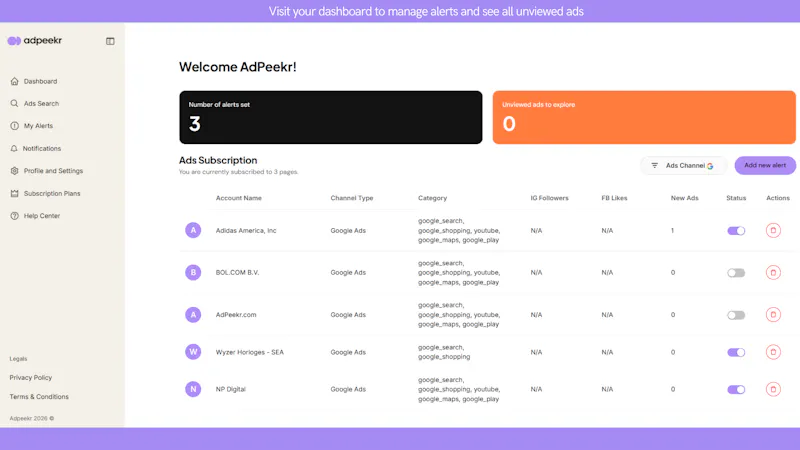This screenshot has height=450, width=800.
Task: Delete the AdPeekr.com alert
Action: [773, 314]
